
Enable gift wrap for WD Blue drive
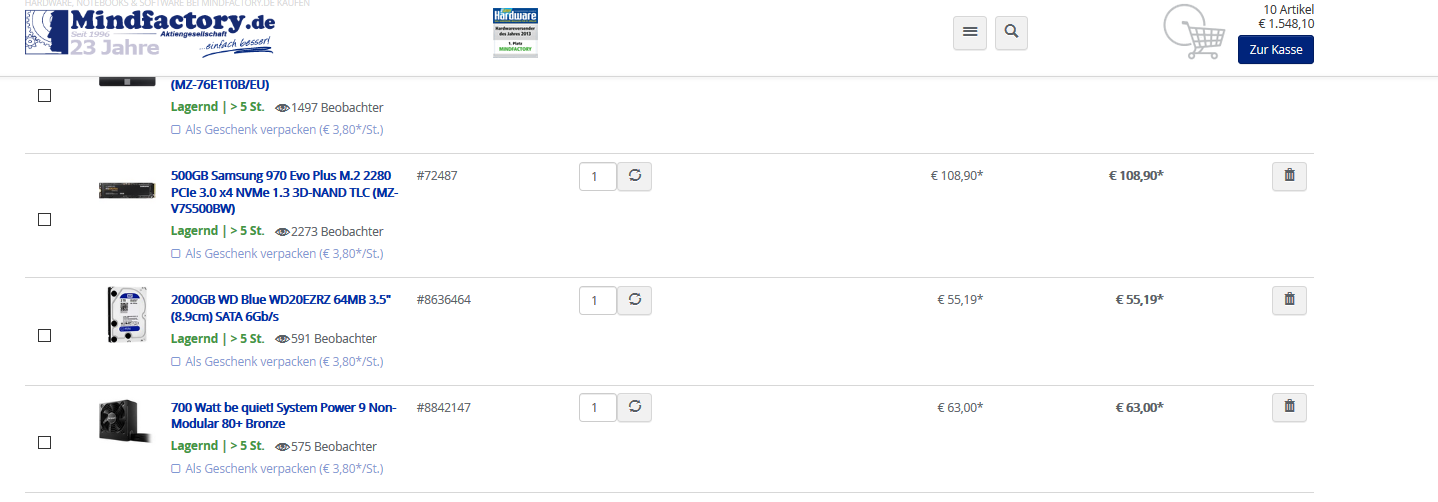tap(277, 362)
